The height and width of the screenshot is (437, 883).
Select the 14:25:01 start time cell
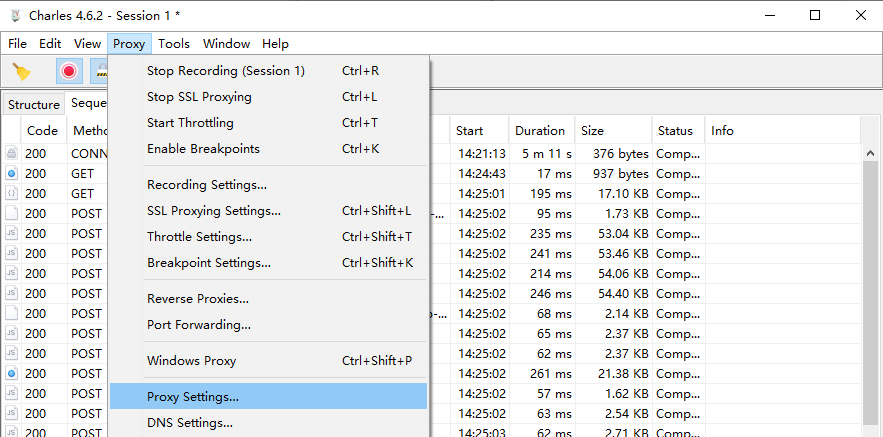click(479, 193)
